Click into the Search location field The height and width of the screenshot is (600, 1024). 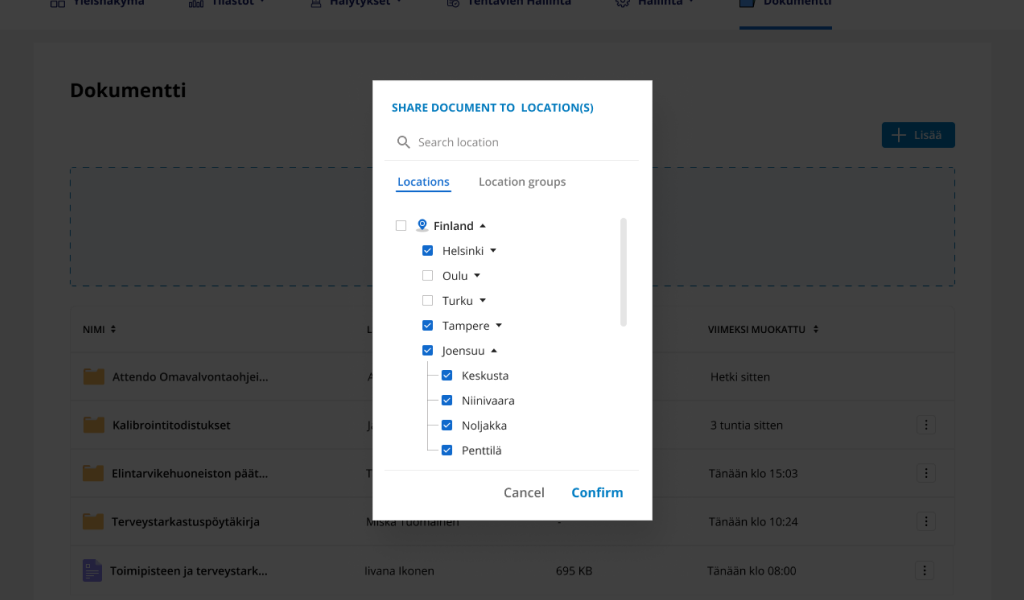click(x=511, y=142)
